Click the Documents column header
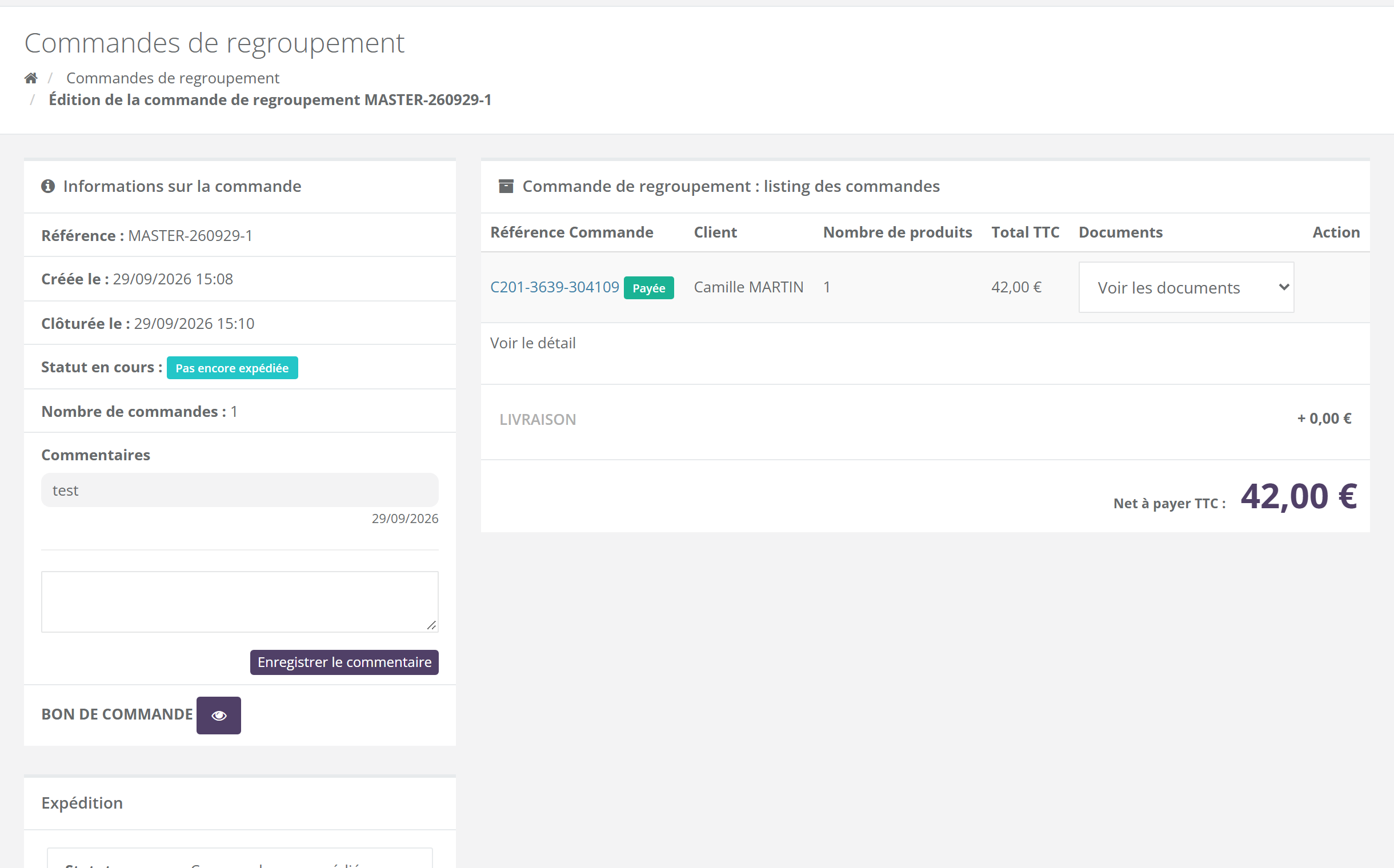This screenshot has height=868, width=1394. [x=1120, y=232]
